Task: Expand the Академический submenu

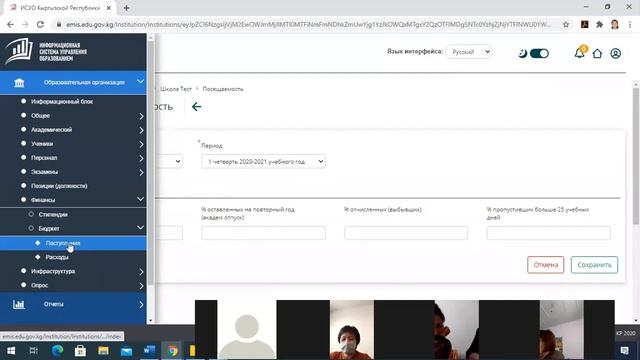Action: (x=141, y=130)
